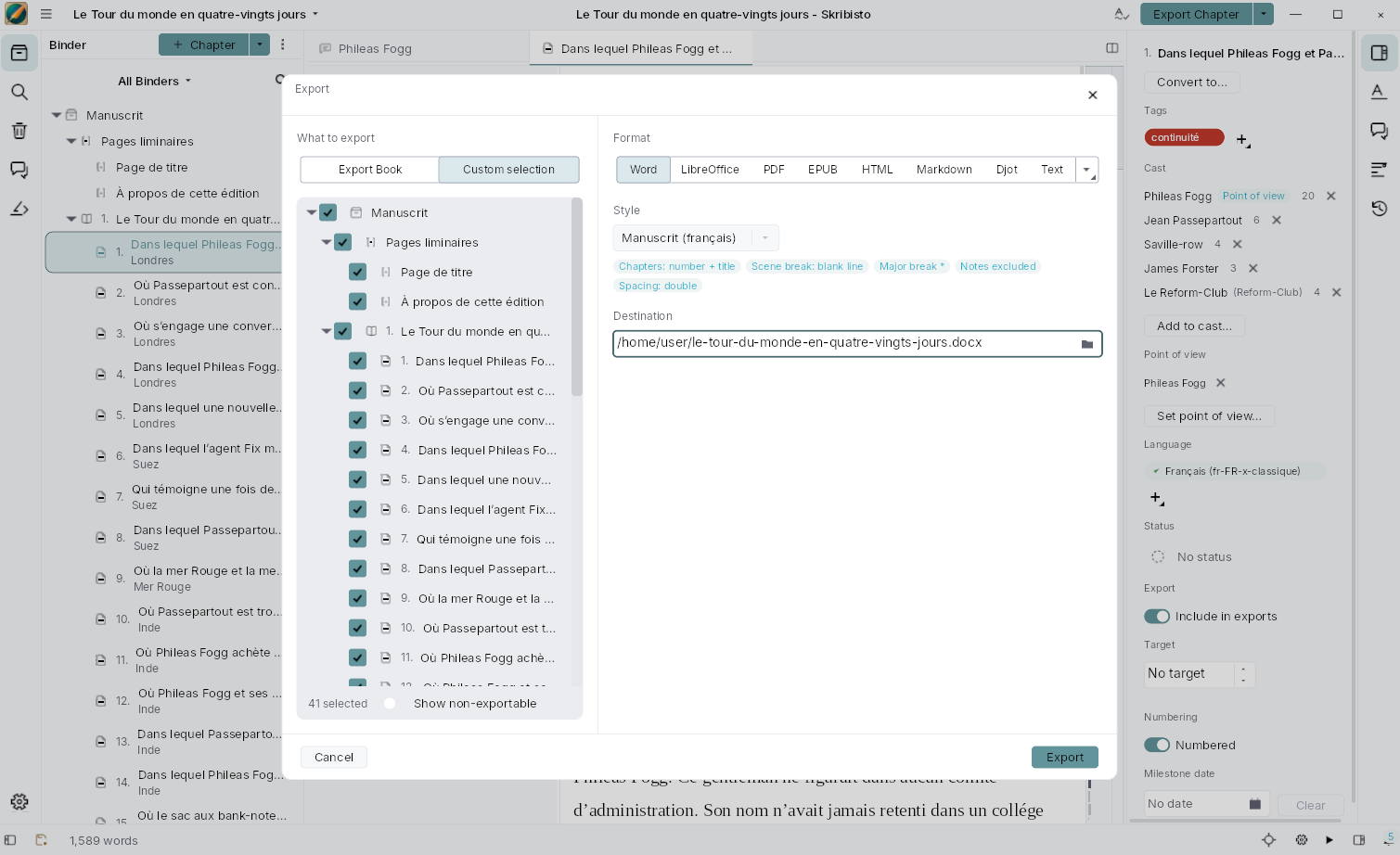The image size is (1400, 855).
Task: Collapse Manuscrit in export tree
Action: coord(312,212)
